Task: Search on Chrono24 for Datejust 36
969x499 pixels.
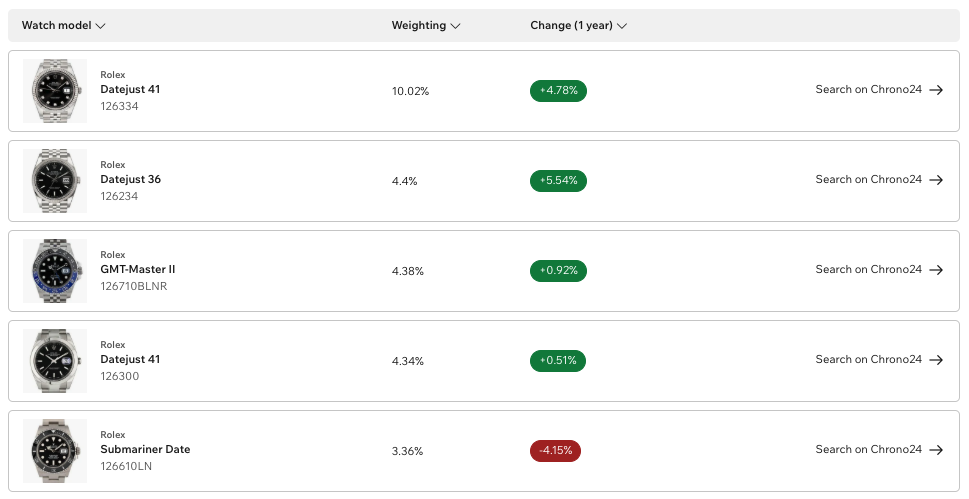Action: [868, 179]
